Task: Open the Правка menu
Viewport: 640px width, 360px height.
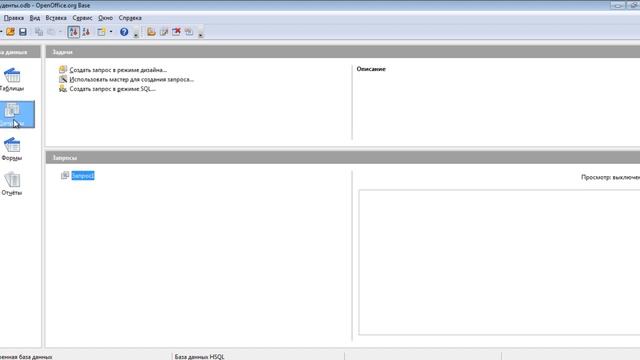Action: 13,18
